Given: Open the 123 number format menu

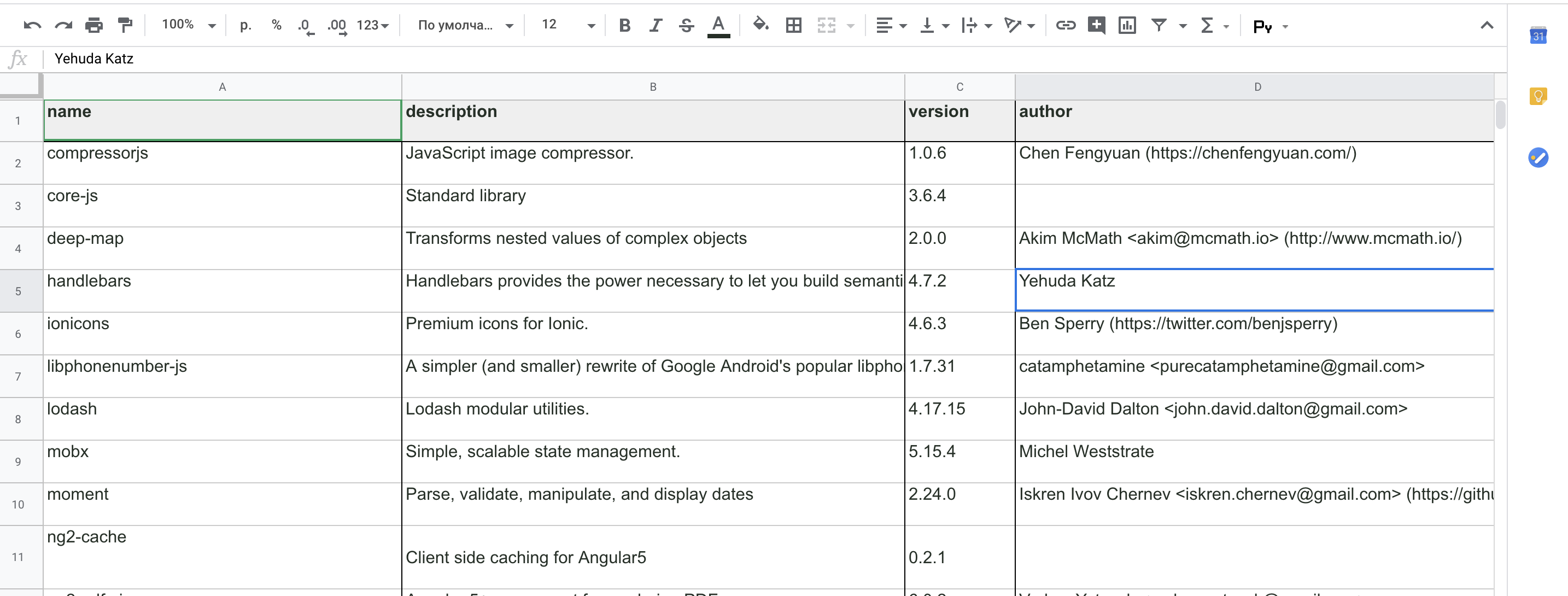Looking at the screenshot, I should 372,26.
